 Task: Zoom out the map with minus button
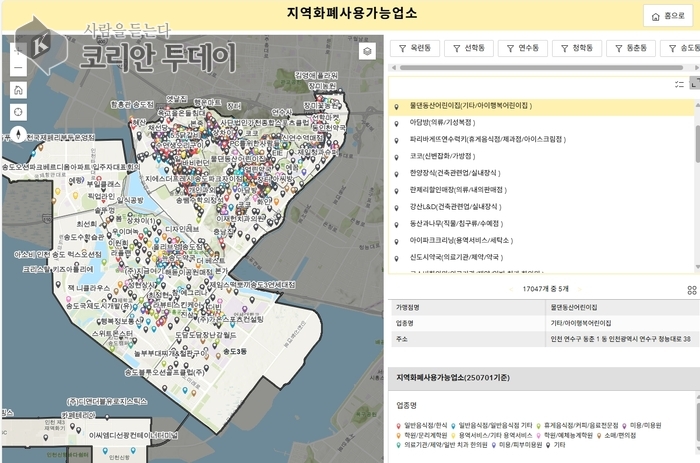[x=18, y=67]
